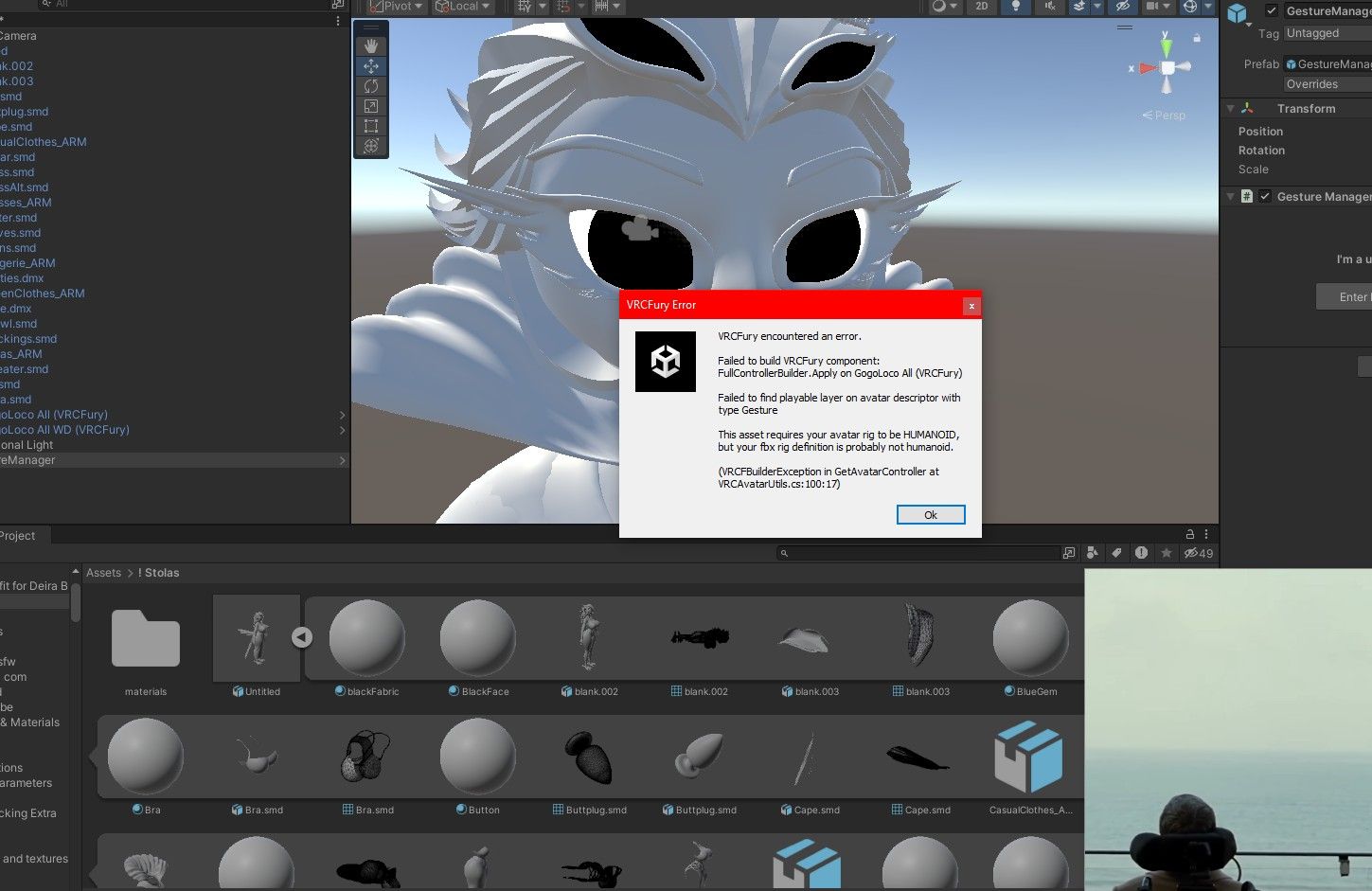Expand the GoGoLoco All (VRCFury) hierarchy arrow

342,415
